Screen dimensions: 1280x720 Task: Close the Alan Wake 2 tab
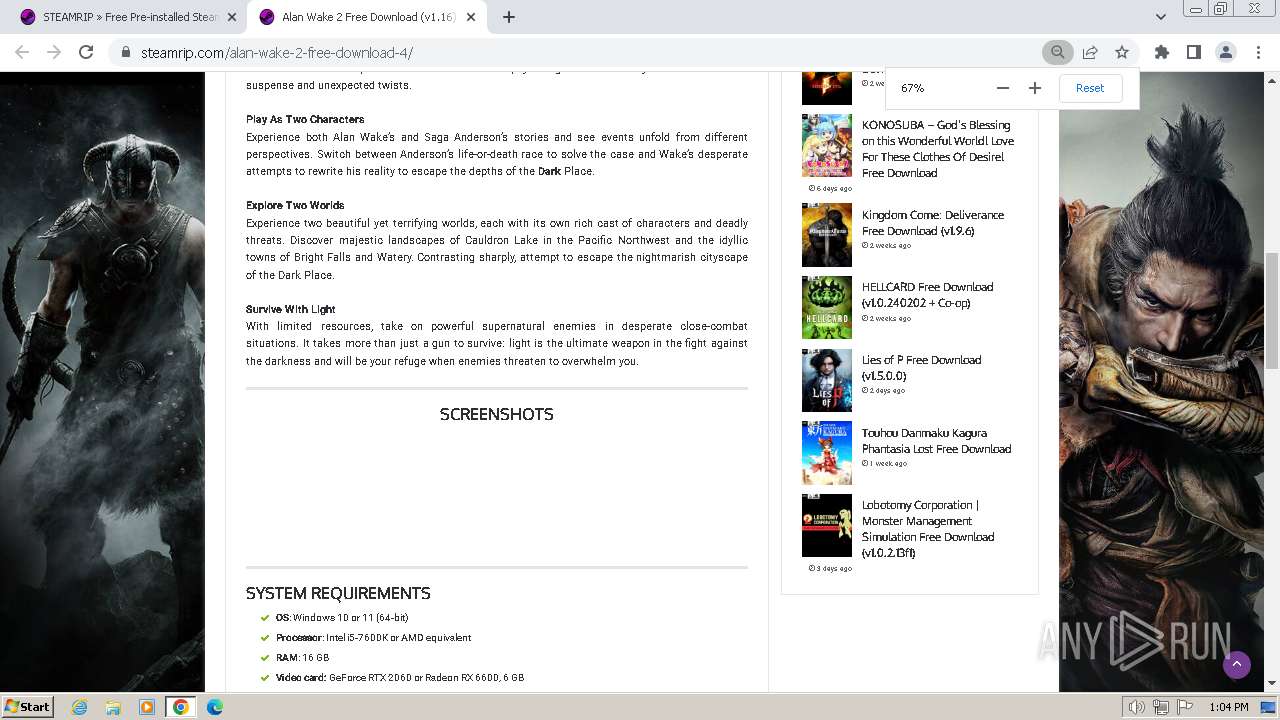point(471,17)
